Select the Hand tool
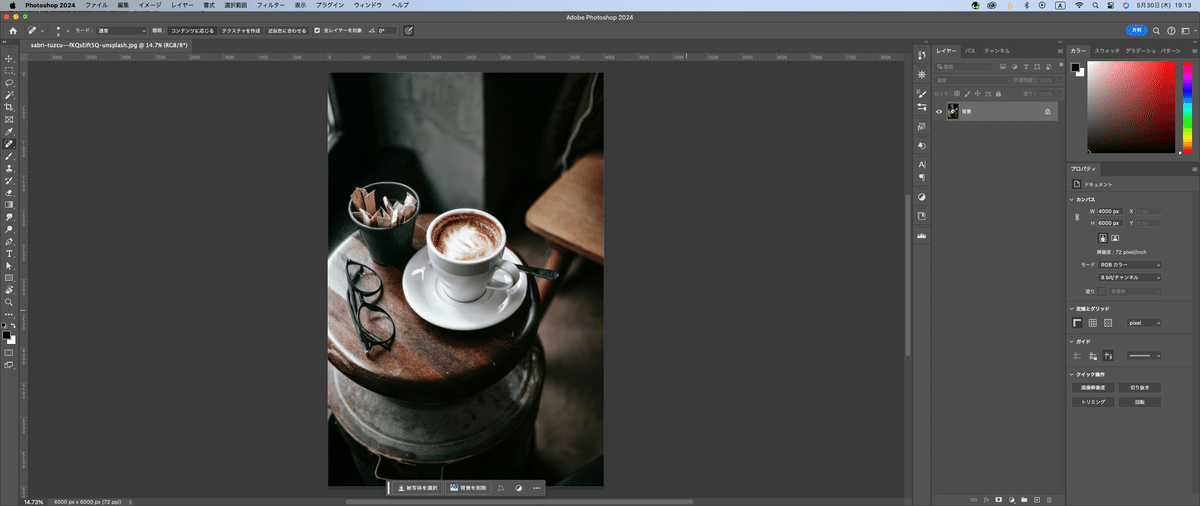Viewport: 1200px width, 506px height. click(x=9, y=289)
